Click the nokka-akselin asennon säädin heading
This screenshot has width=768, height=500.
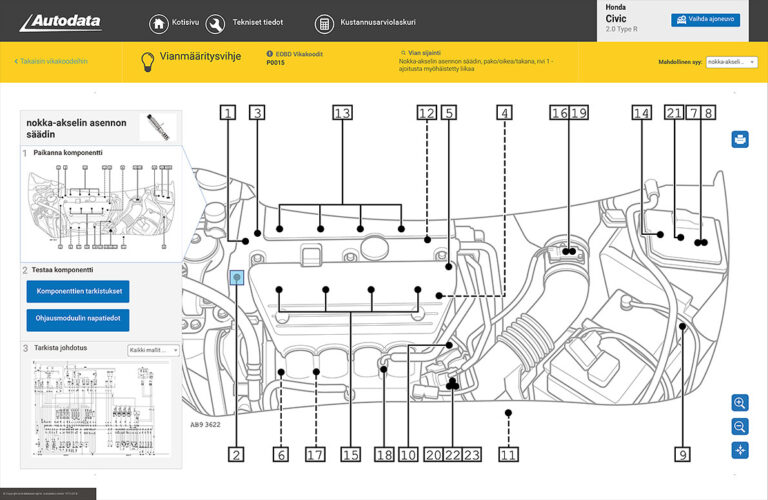(x=76, y=128)
